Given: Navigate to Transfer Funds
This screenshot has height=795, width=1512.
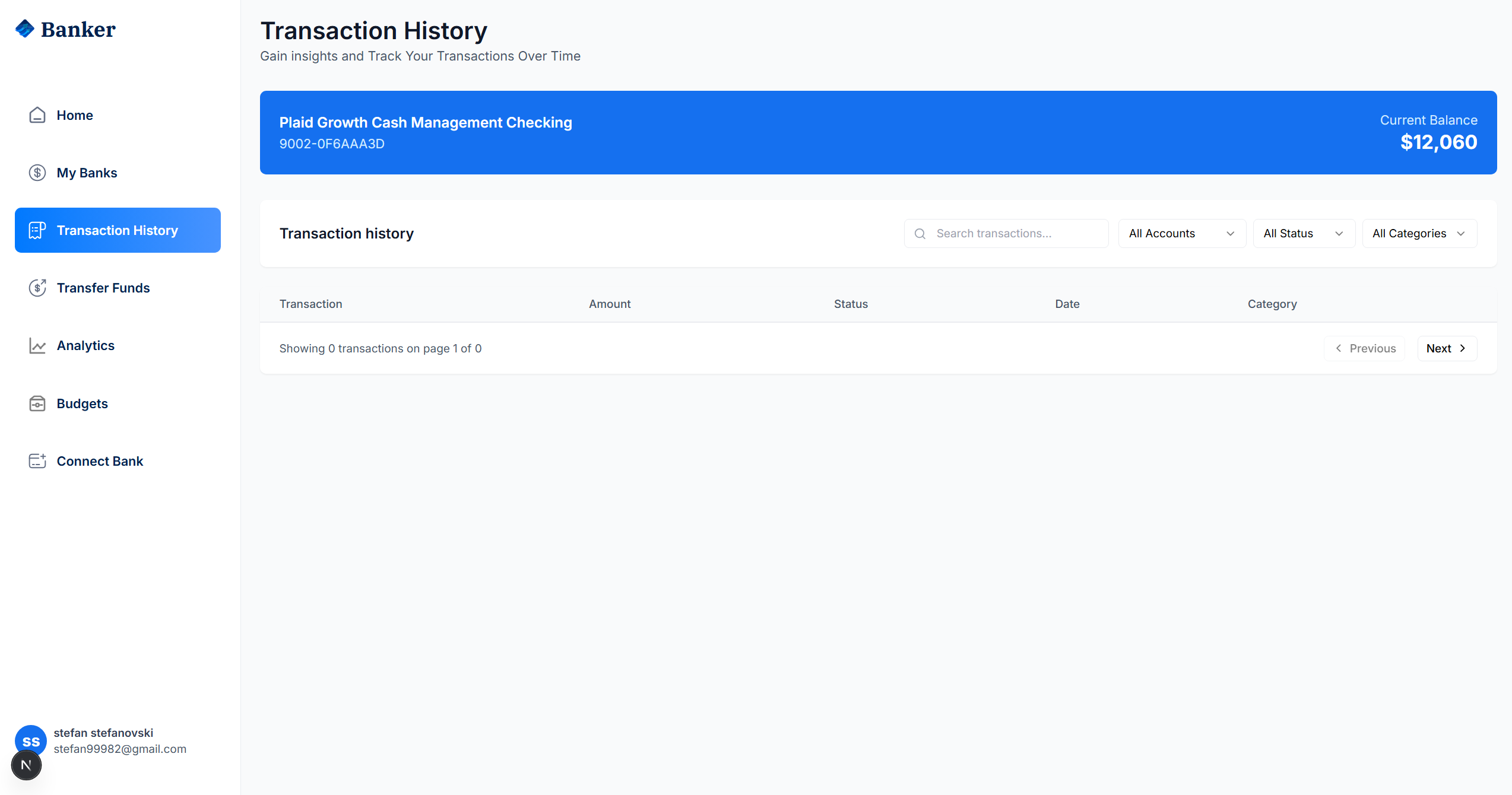Looking at the screenshot, I should click(103, 288).
